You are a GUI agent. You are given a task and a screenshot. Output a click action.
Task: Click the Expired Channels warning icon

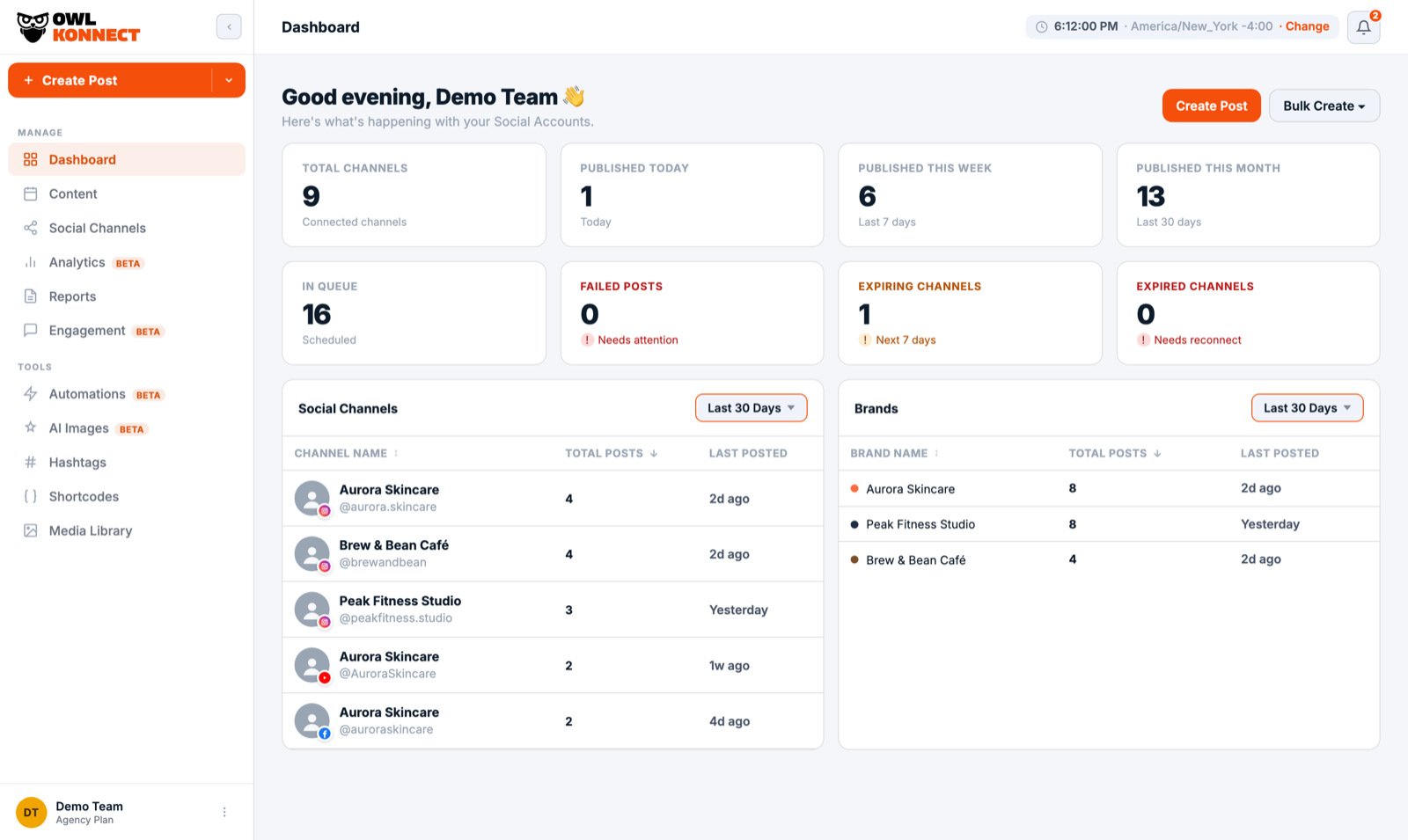[x=1143, y=340]
